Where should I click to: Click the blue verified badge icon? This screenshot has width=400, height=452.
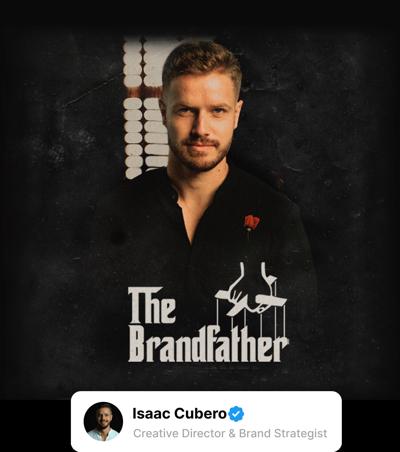point(236,414)
